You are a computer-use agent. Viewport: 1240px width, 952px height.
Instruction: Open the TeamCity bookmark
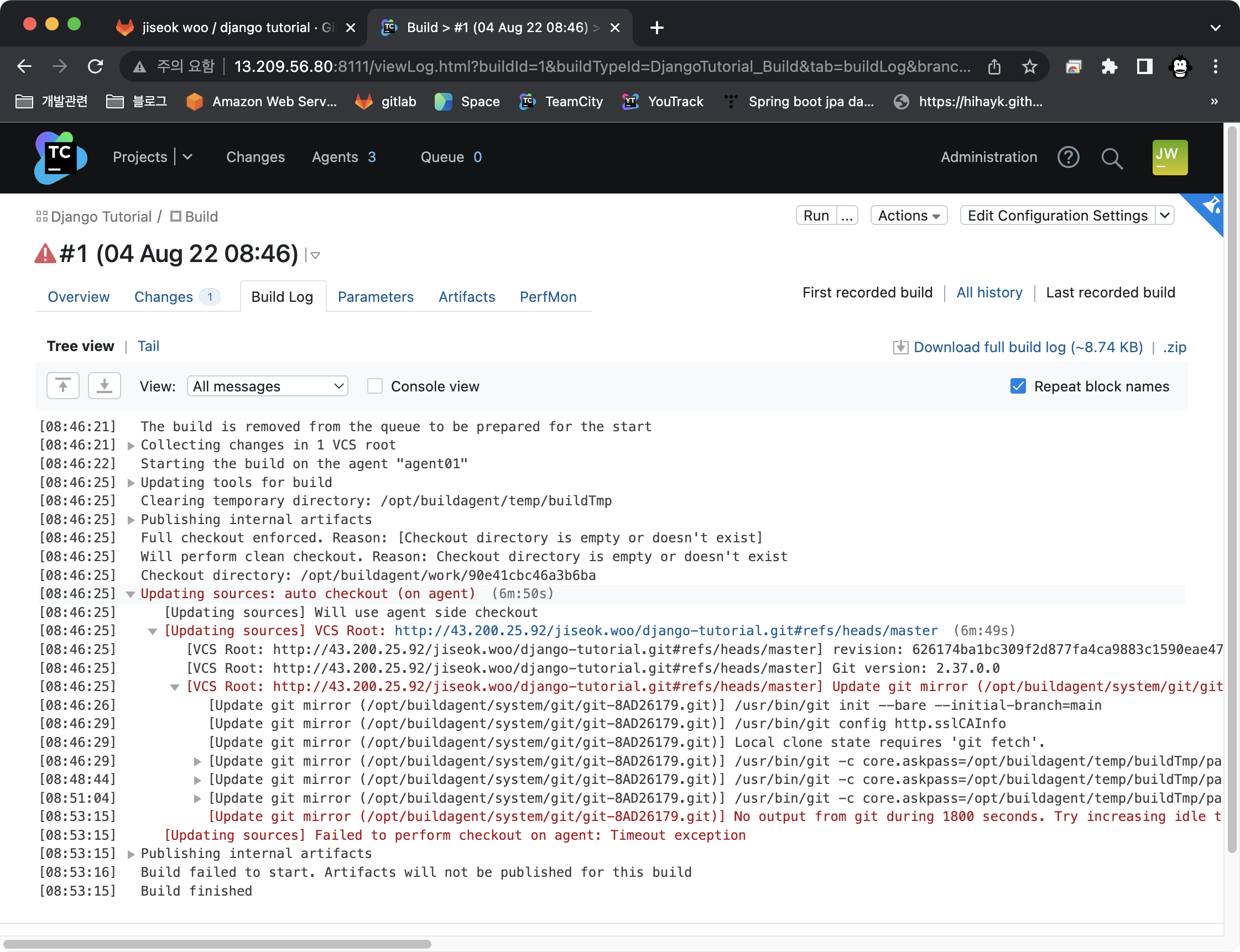pos(561,101)
